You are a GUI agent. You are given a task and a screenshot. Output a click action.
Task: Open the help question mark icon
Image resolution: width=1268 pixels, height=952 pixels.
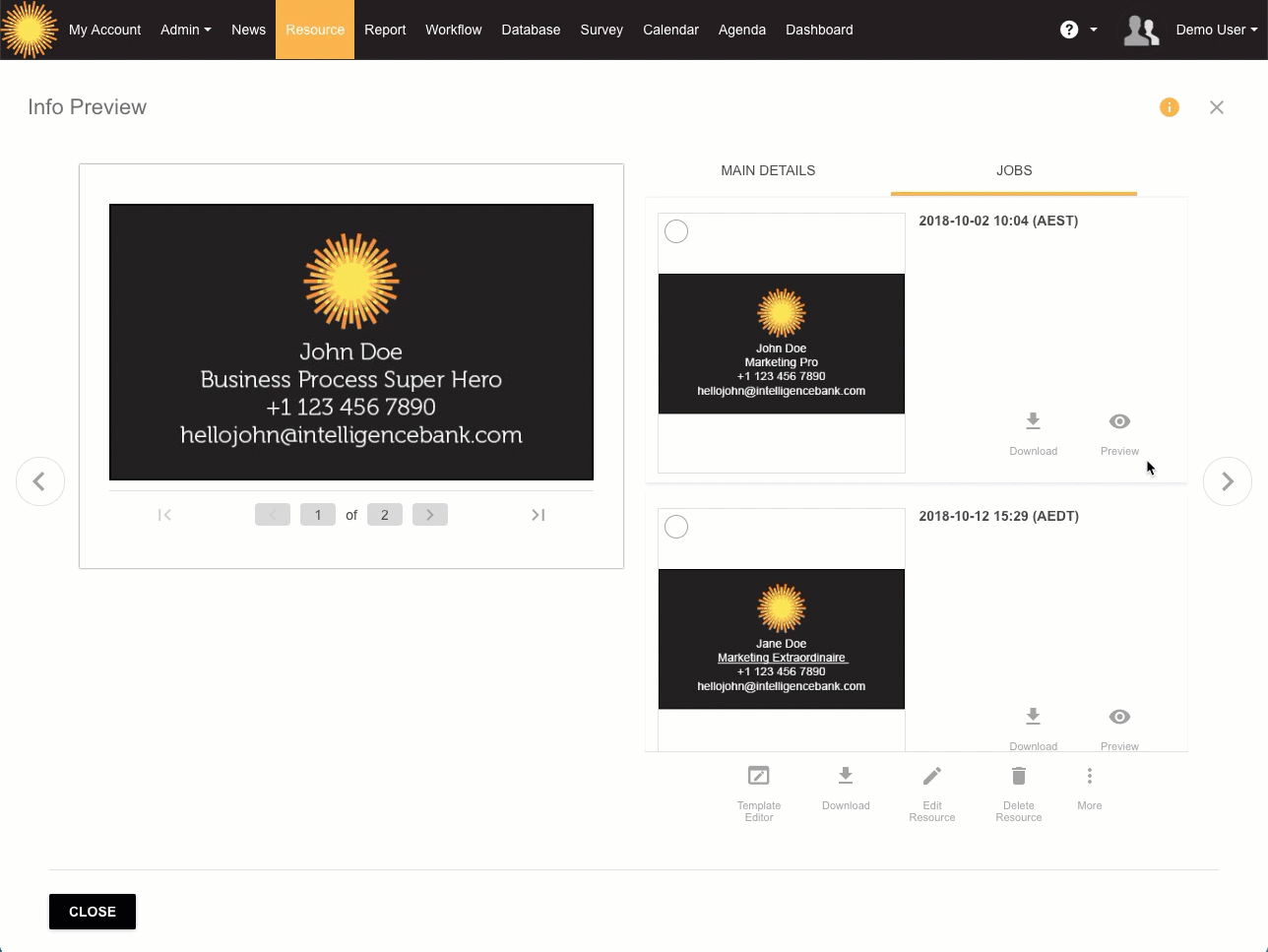click(1069, 30)
